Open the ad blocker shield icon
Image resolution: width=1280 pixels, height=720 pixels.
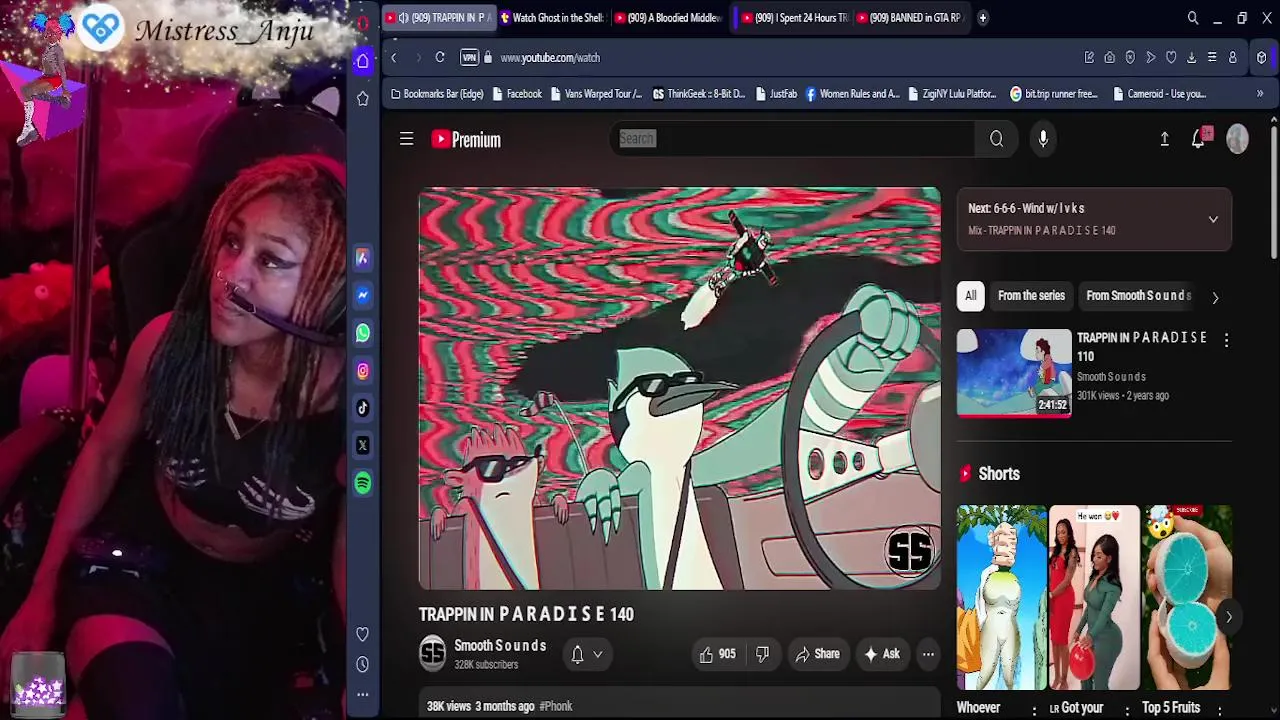[1130, 57]
